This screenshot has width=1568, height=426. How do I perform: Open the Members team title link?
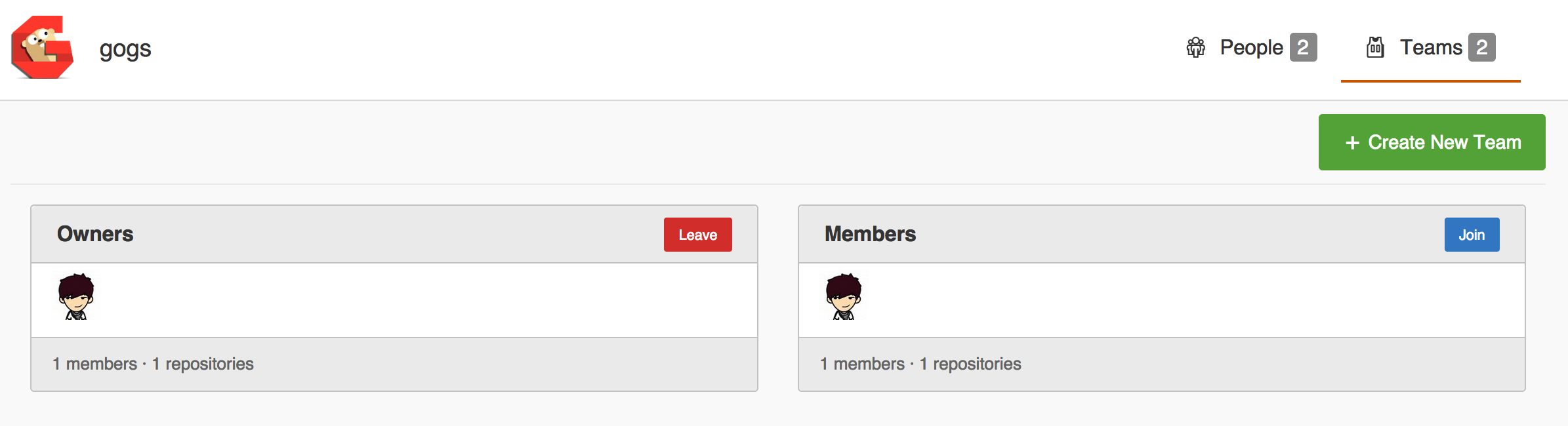pyautogui.click(x=870, y=234)
